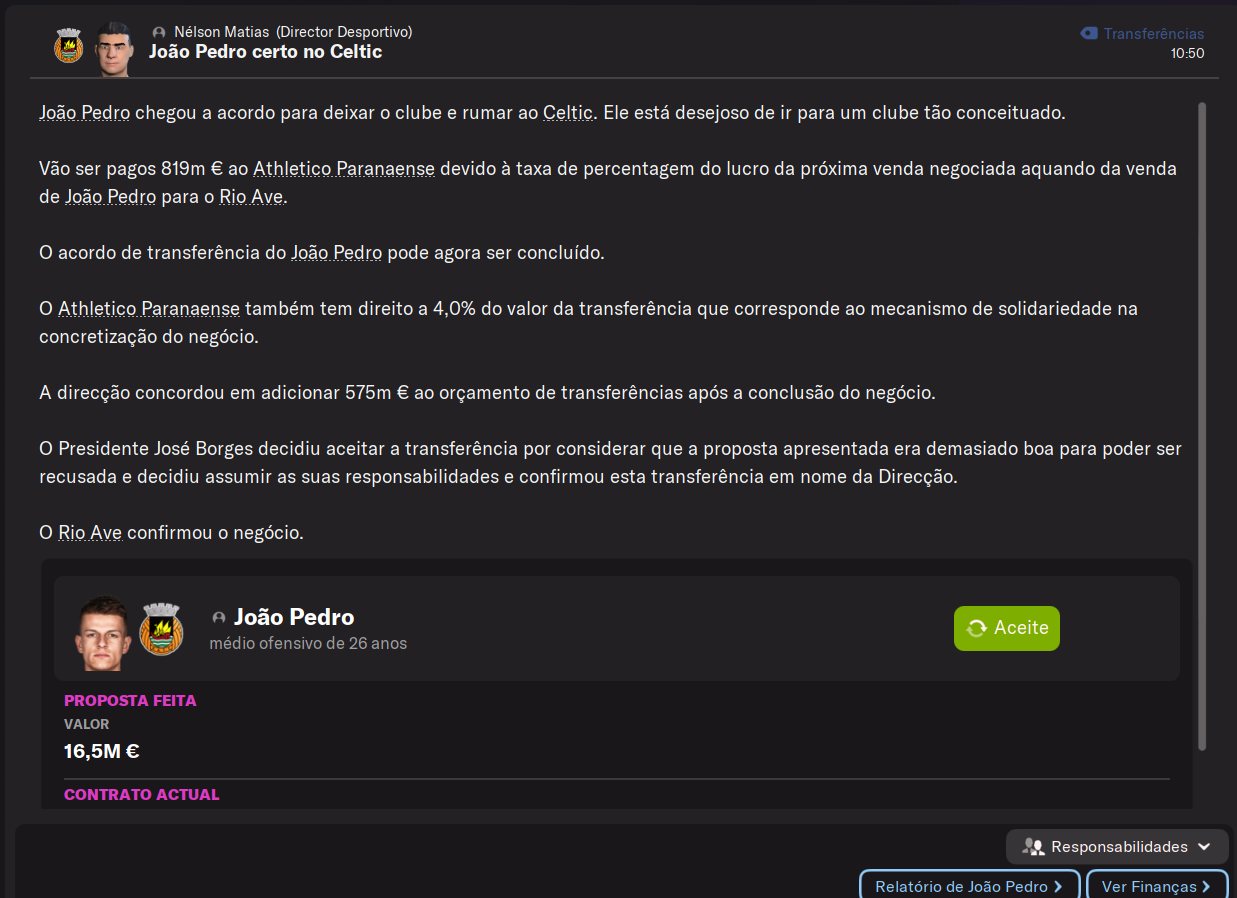Open João Pedro name in transfer card
Screen dimensions: 1237x898
tap(294, 617)
